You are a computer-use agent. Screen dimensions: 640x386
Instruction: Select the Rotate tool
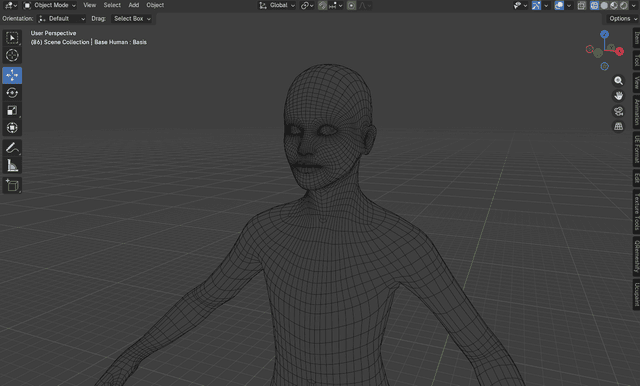(12, 93)
